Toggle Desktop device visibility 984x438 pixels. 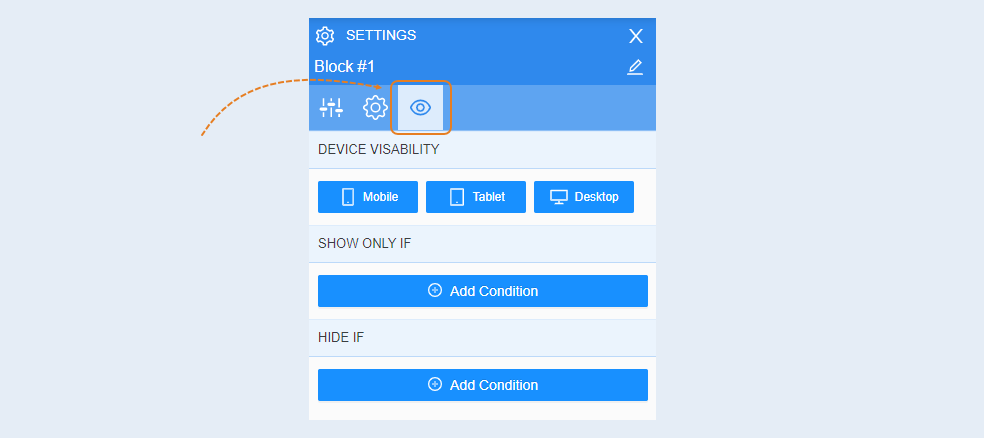click(x=584, y=197)
